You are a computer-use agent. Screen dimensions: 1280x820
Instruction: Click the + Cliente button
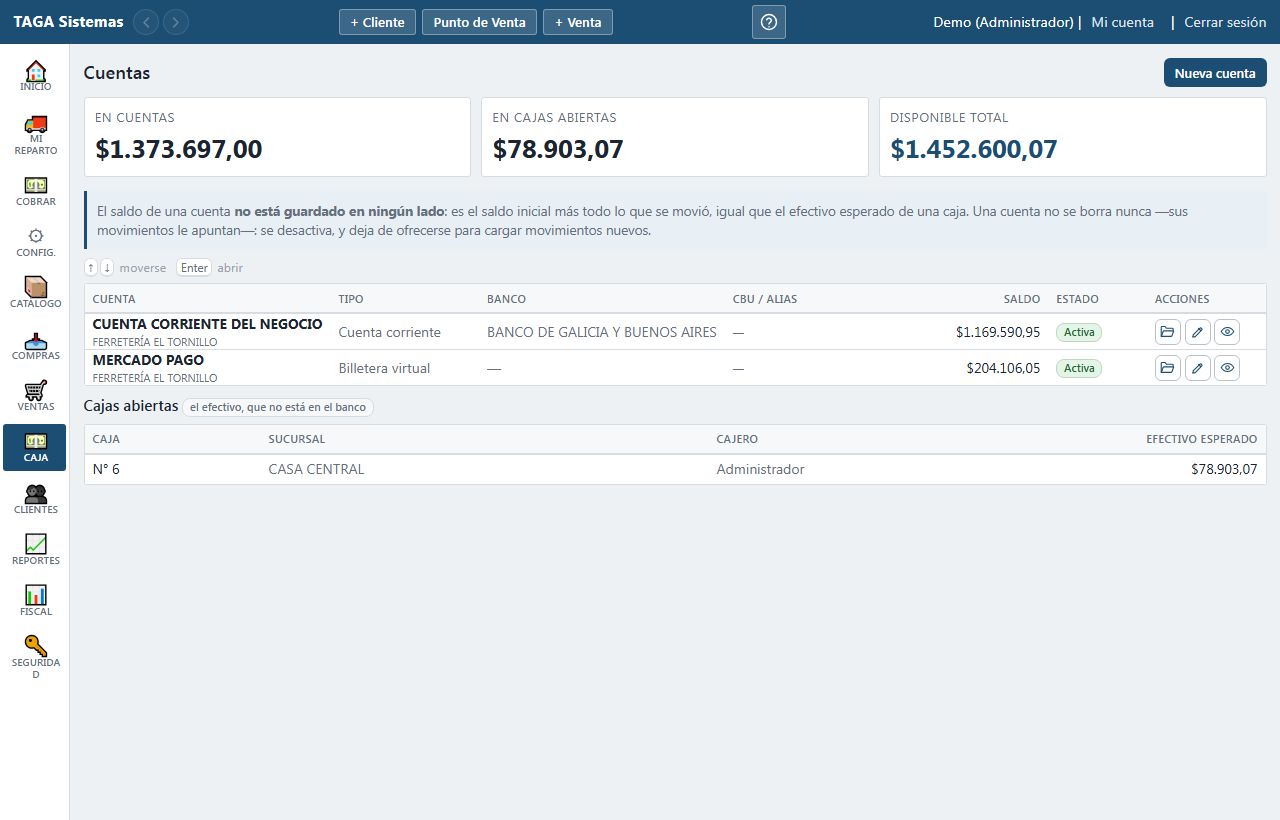click(377, 22)
